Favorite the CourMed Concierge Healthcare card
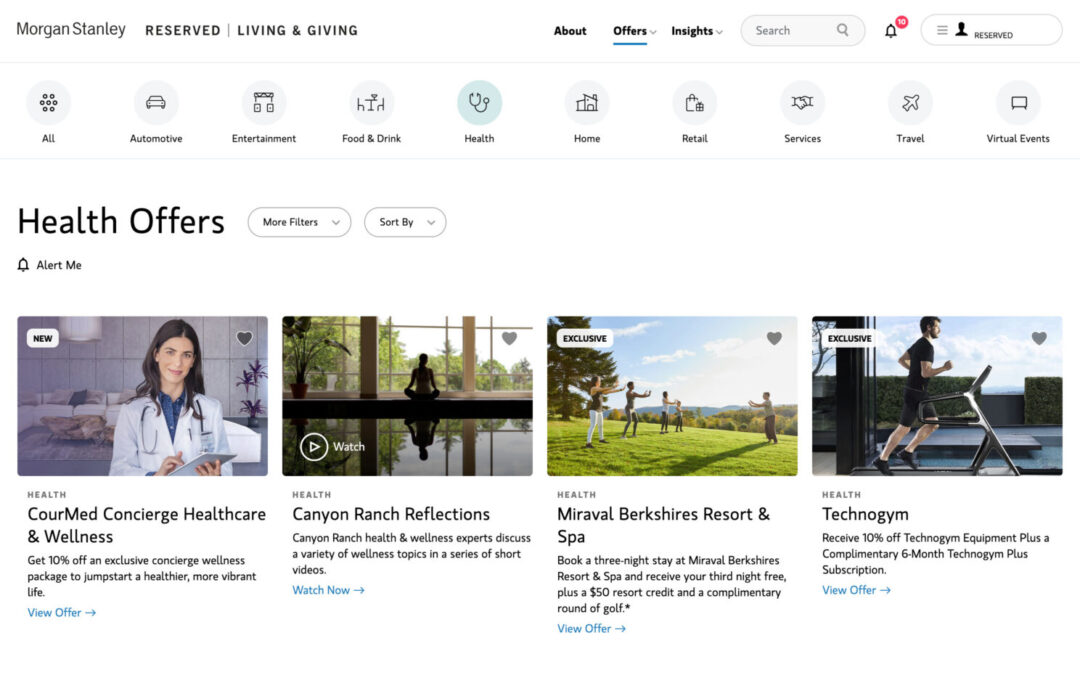The image size is (1080, 675). (245, 338)
